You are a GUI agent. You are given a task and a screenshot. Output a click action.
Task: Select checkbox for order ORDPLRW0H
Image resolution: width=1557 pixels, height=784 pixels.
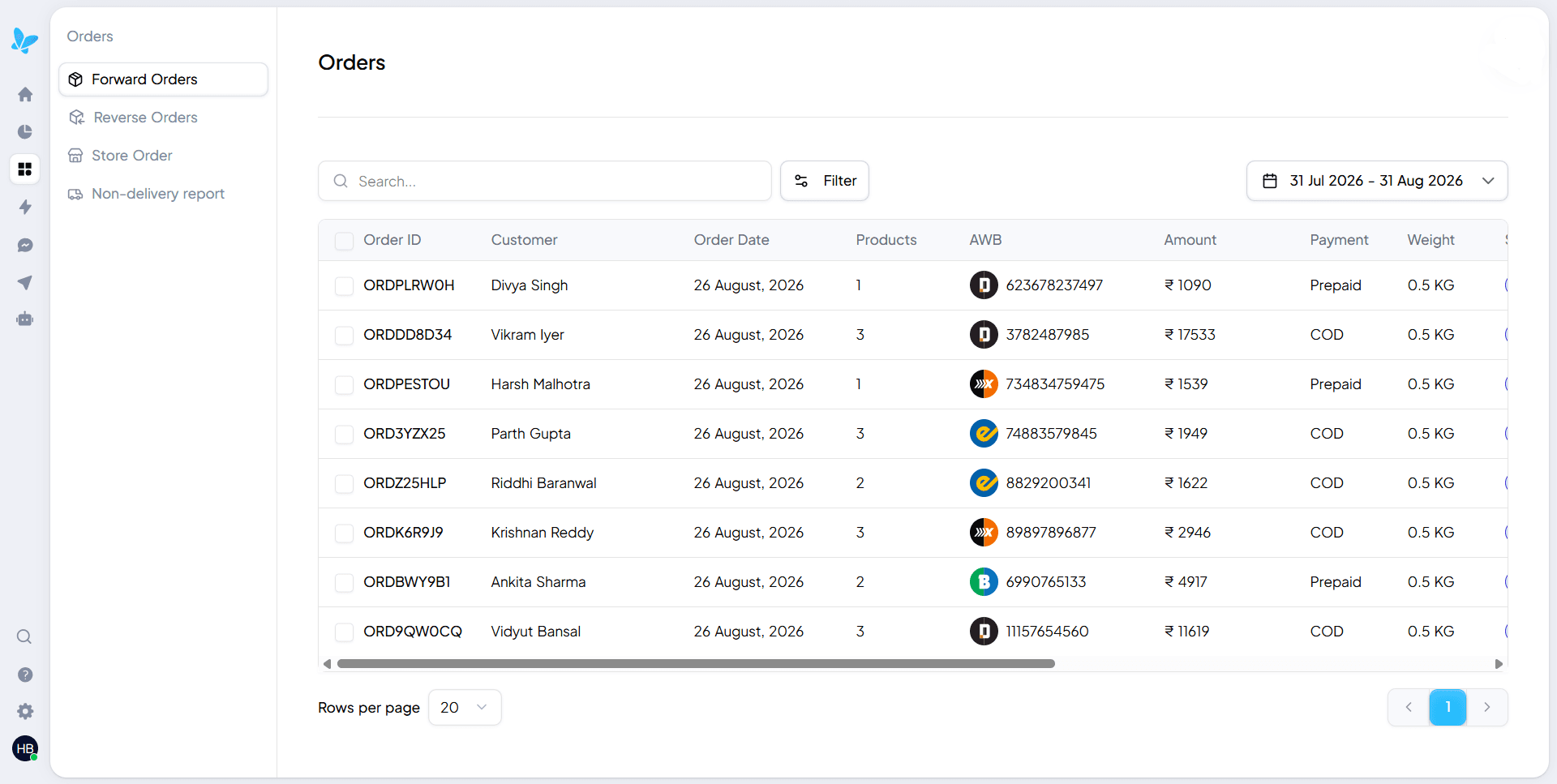coord(344,286)
